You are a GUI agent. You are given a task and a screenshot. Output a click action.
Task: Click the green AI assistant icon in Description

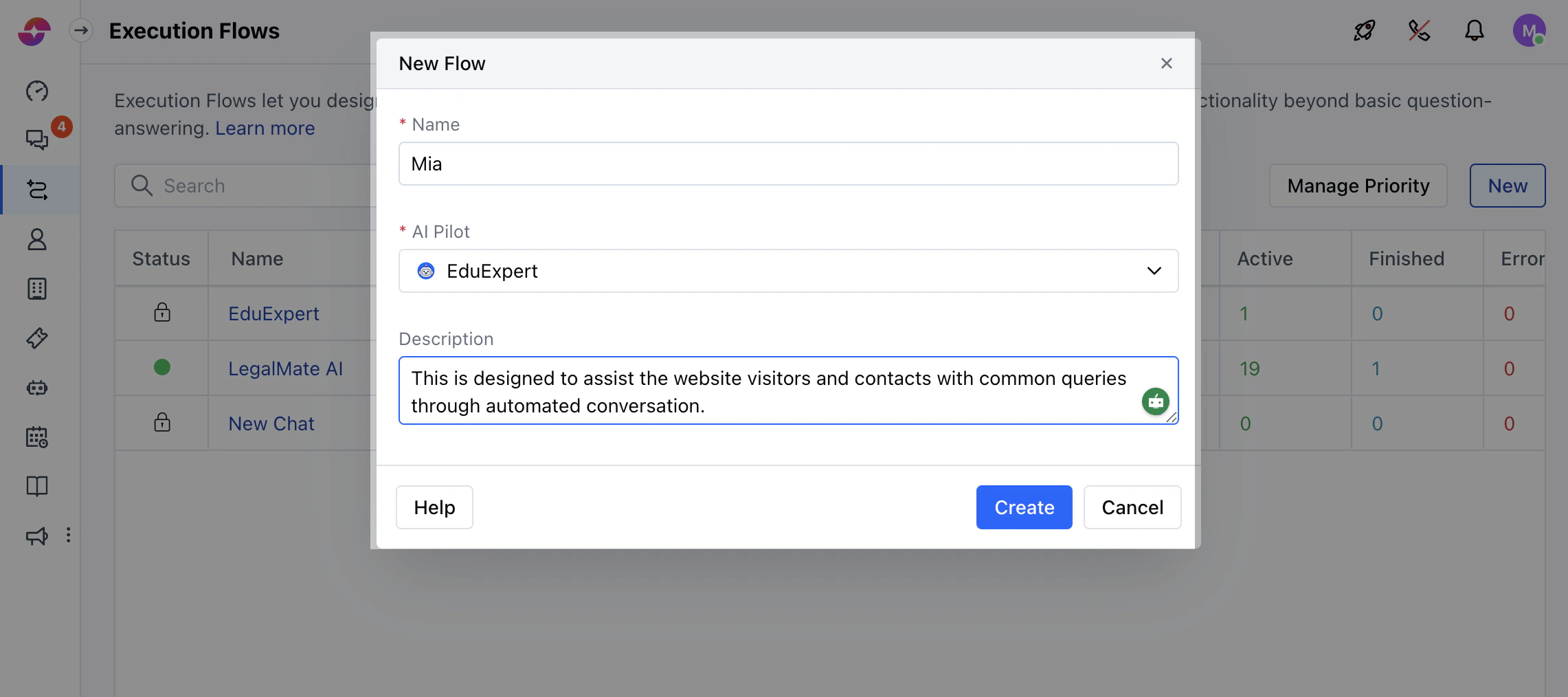pos(1156,401)
